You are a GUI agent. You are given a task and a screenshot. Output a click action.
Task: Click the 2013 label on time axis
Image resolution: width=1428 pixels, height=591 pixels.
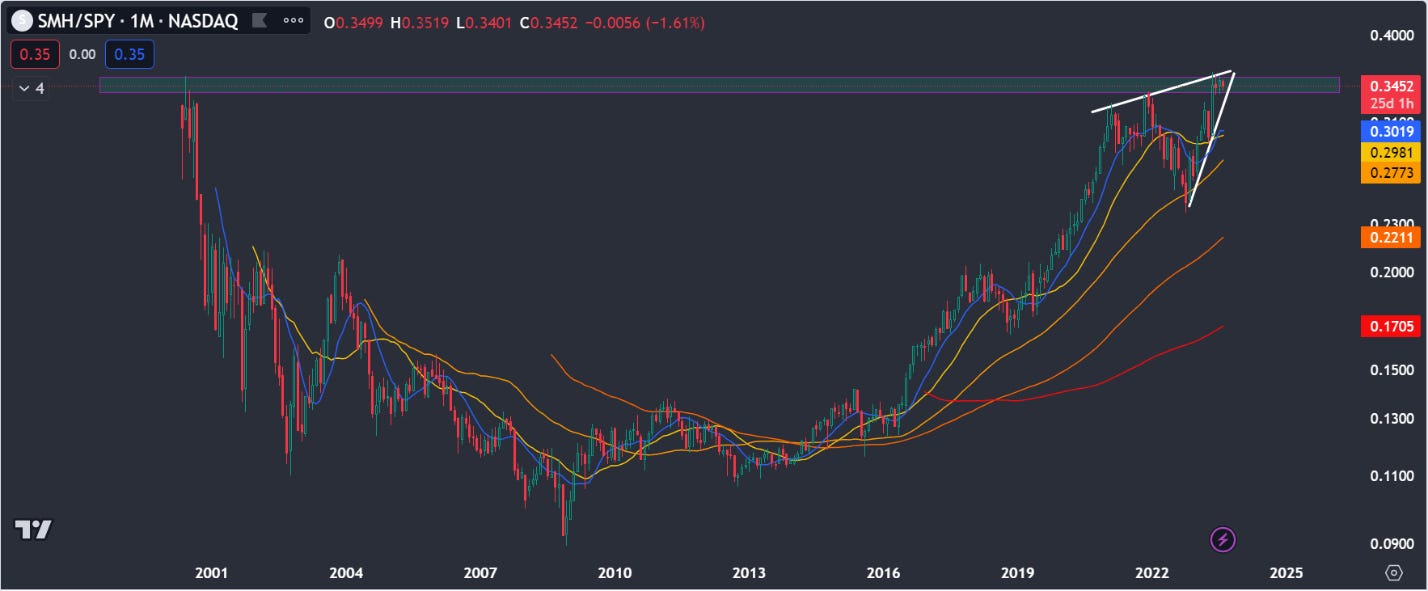click(748, 574)
